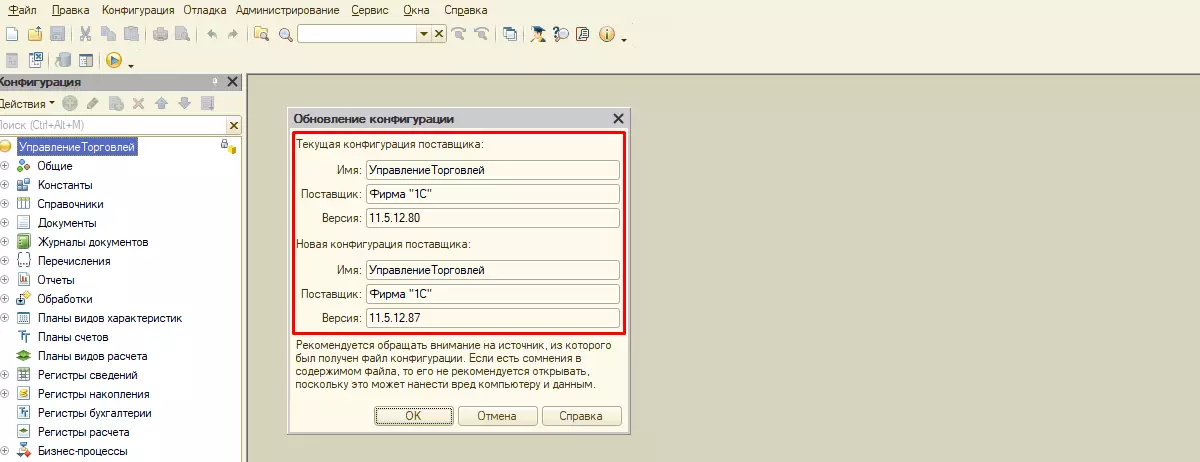The width and height of the screenshot is (1200, 462).
Task: Move item down with arrow icon
Action: click(x=184, y=103)
